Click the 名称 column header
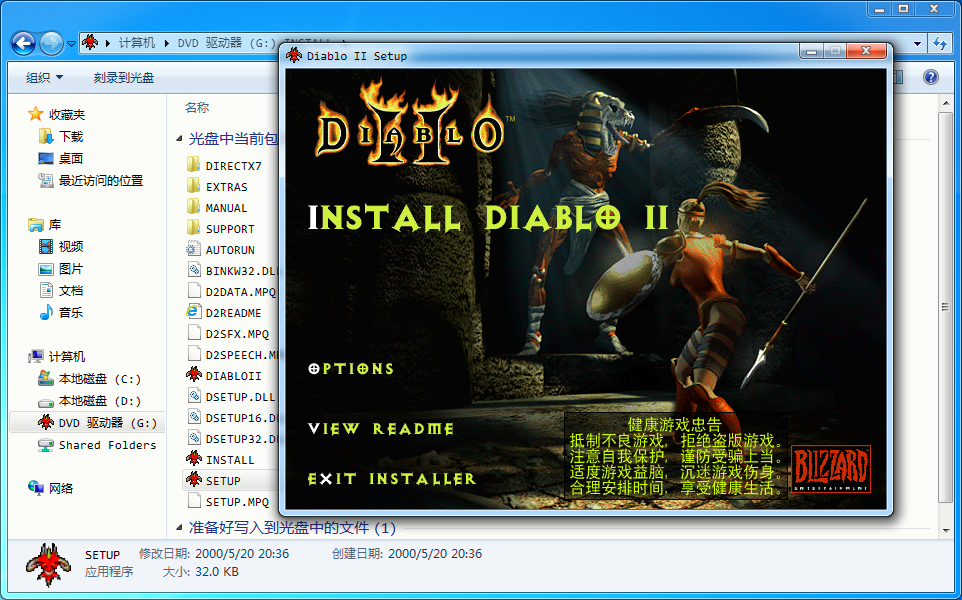 tap(197, 107)
